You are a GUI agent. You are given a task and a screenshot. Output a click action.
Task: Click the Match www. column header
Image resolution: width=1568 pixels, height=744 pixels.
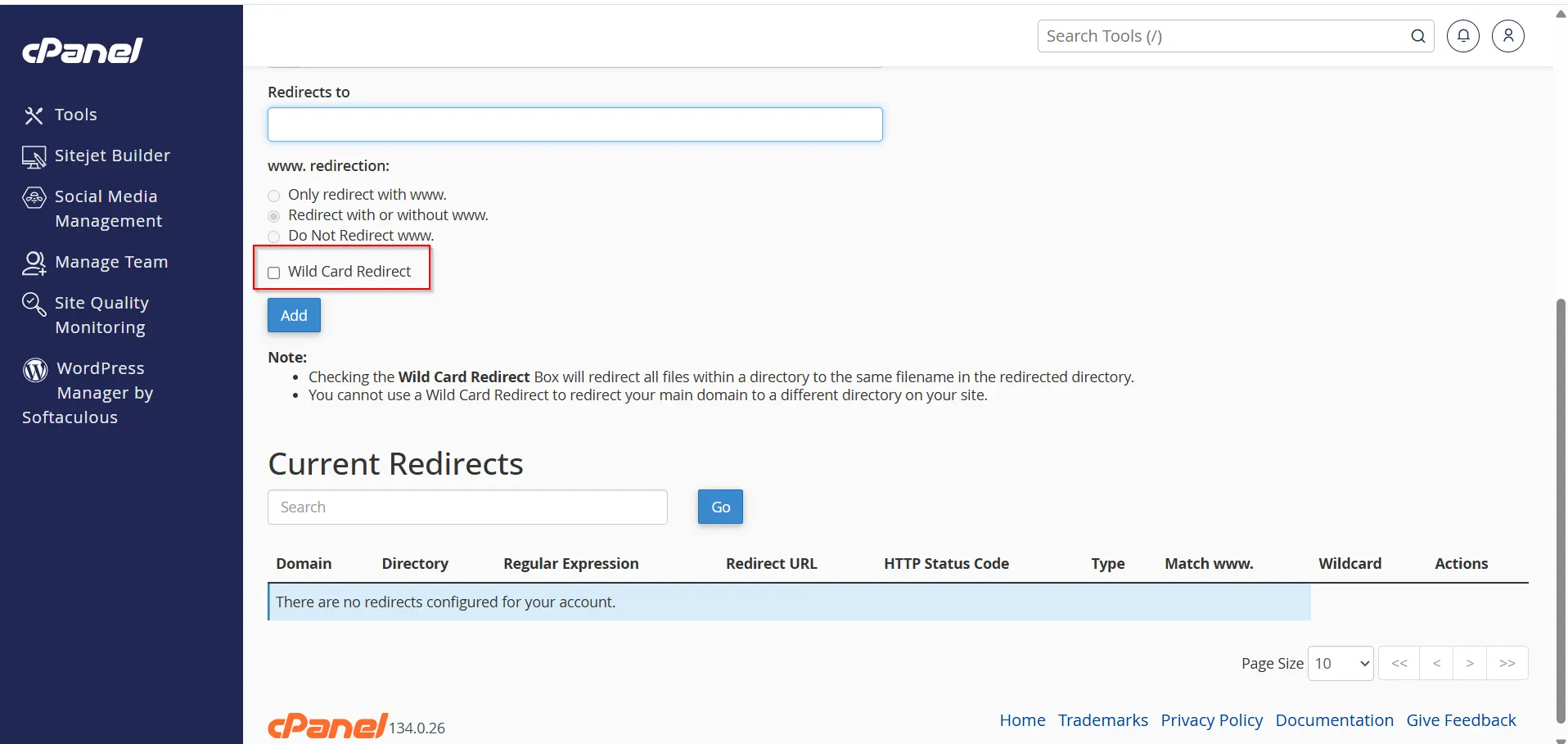(1209, 563)
